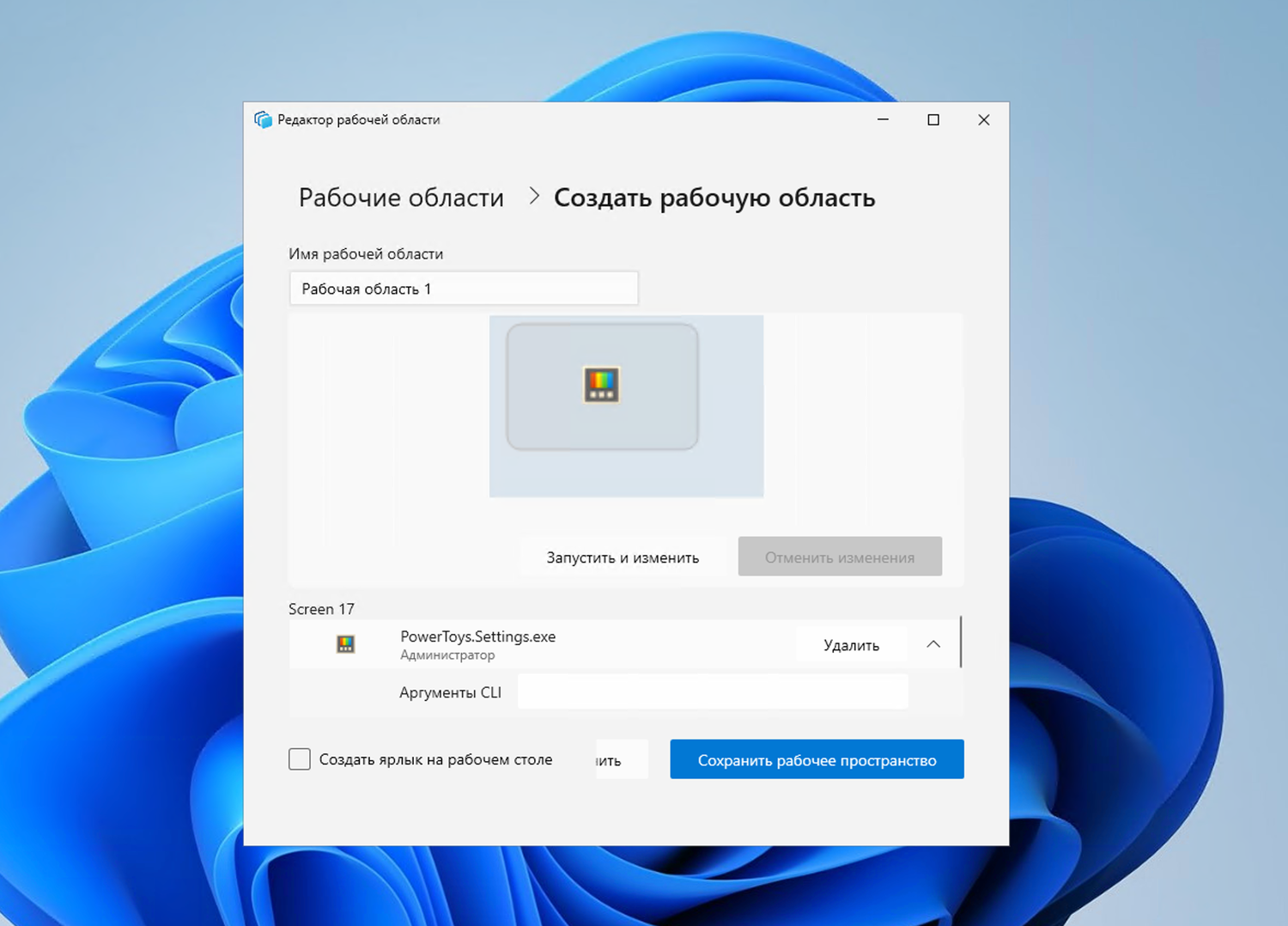The width and height of the screenshot is (1288, 926).
Task: Focus the "Имя рабочей области" name field
Action: click(x=464, y=289)
